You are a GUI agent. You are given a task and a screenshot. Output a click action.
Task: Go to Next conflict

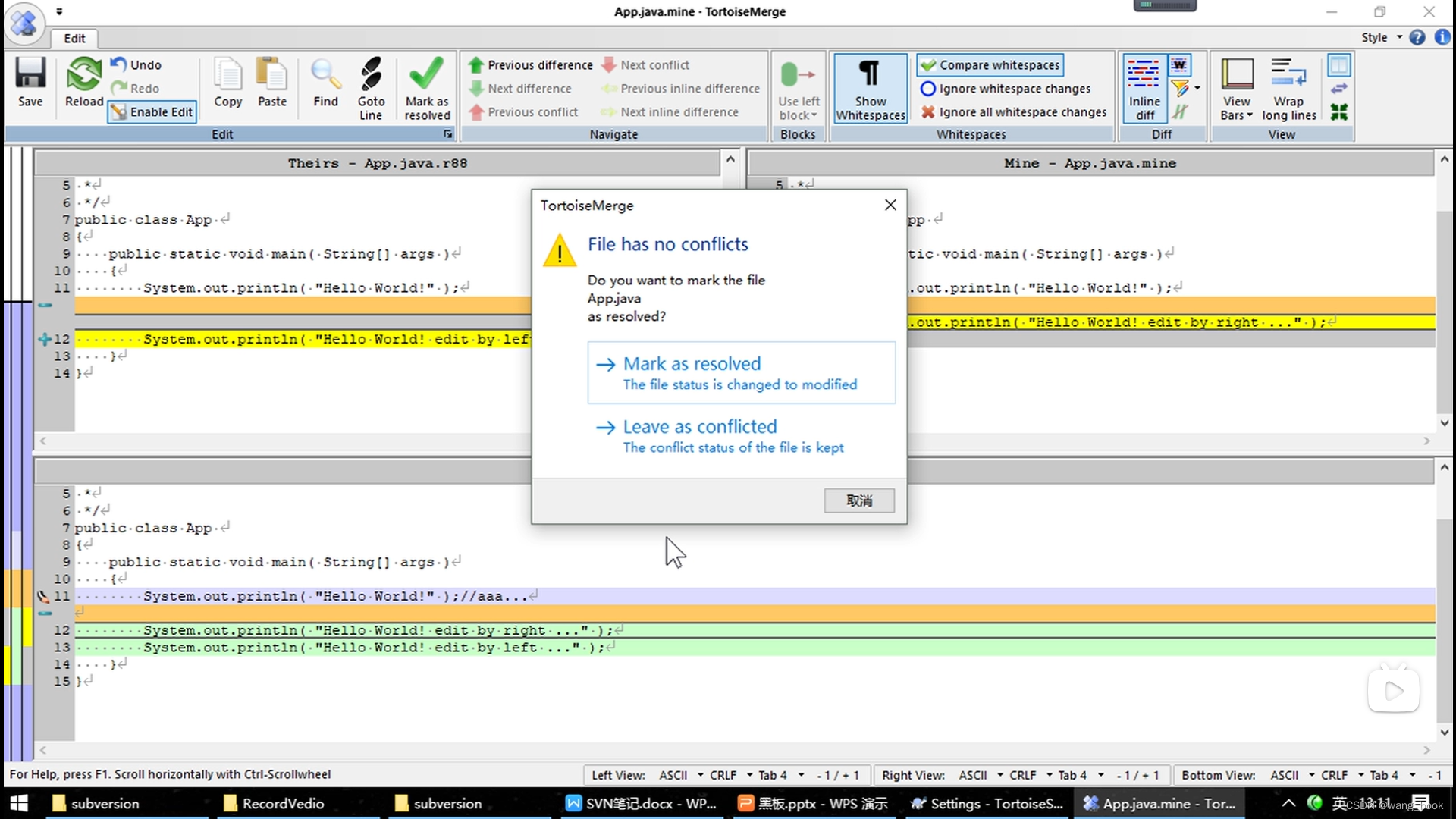645,65
